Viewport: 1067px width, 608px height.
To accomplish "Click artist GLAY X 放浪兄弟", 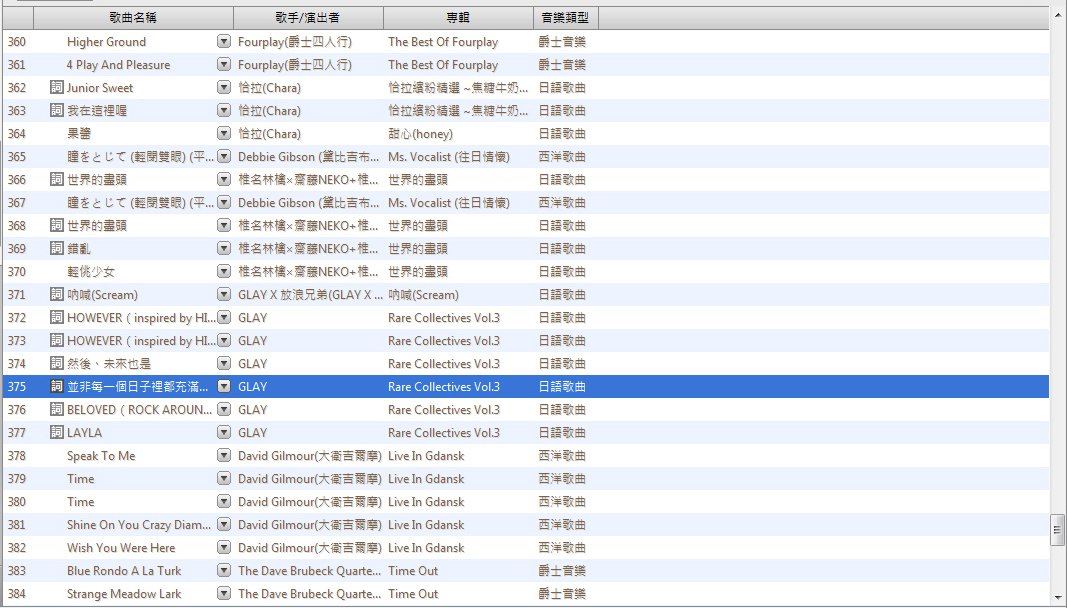I will point(310,295).
